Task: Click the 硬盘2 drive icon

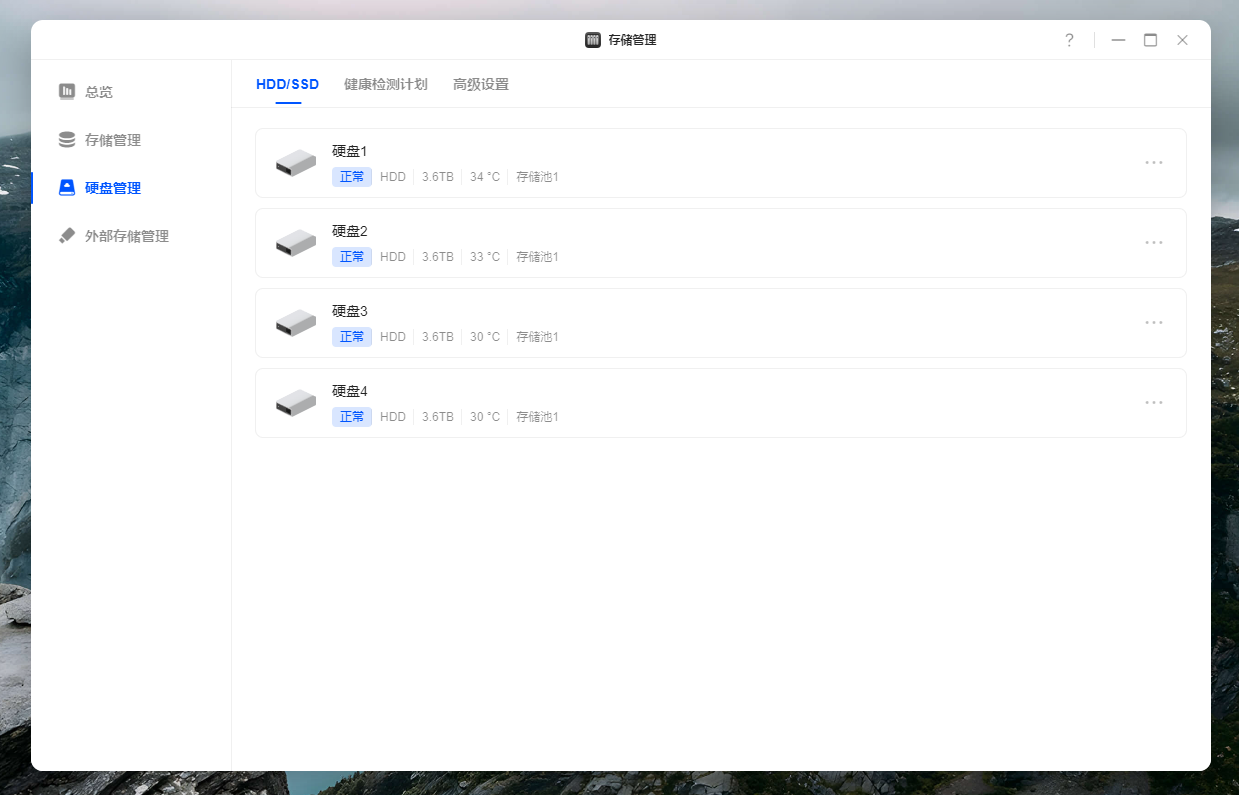Action: click(296, 243)
